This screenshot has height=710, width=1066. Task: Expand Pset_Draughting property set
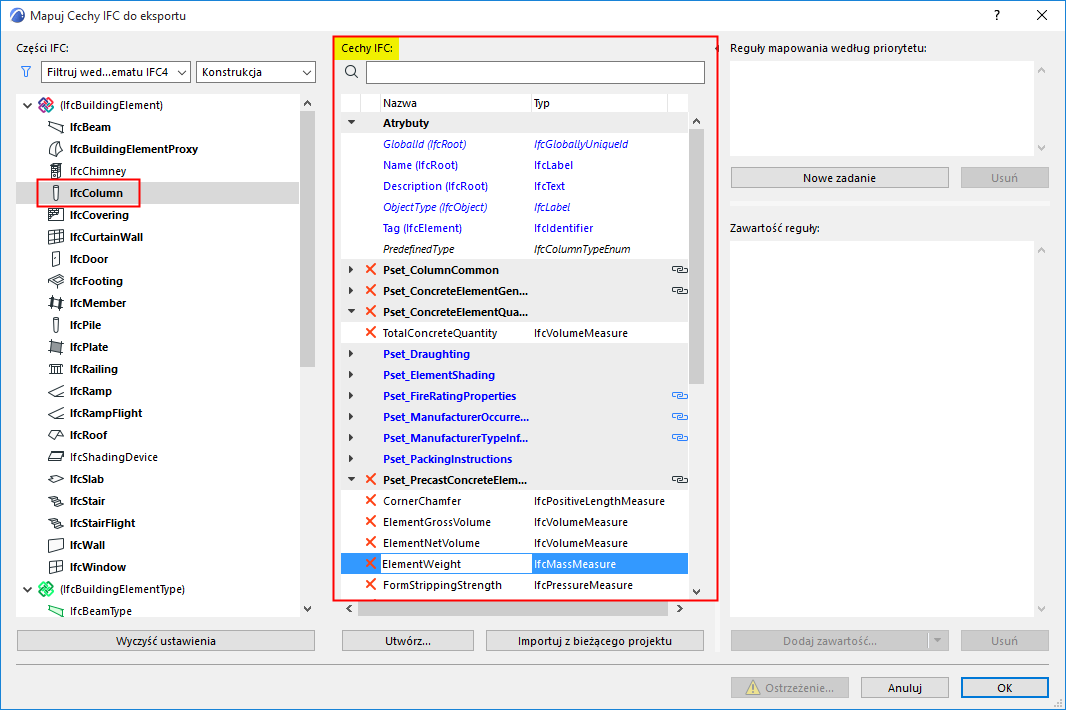(x=351, y=354)
